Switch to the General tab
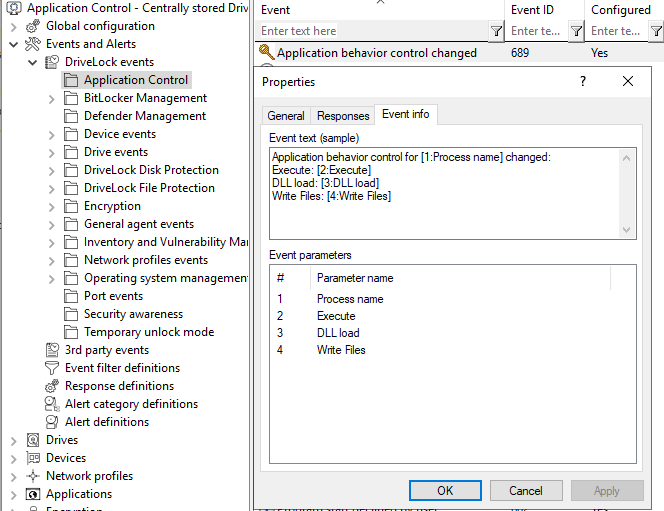This screenshot has height=511, width=664. 286,116
